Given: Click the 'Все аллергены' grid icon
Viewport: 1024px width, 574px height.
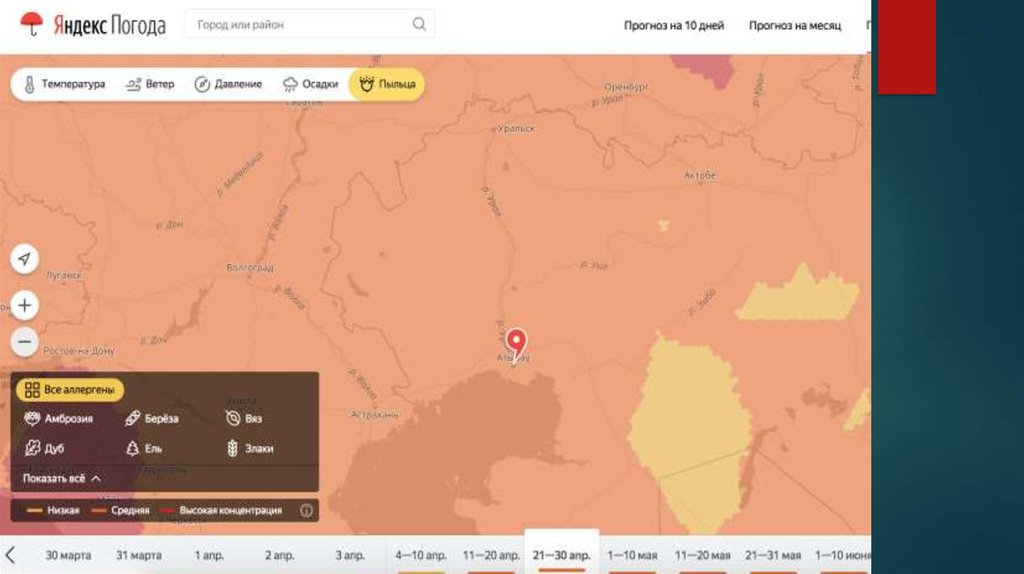Looking at the screenshot, I should tap(32, 390).
